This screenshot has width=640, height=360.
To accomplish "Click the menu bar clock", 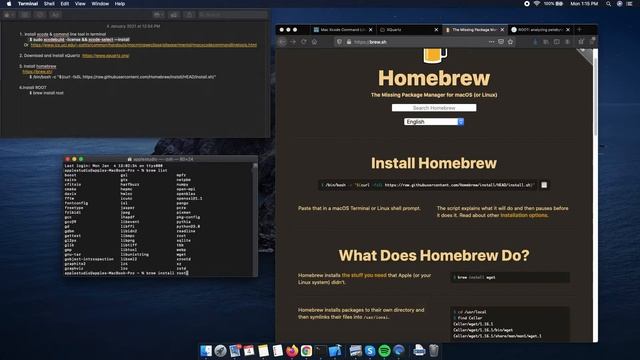I will [584, 4].
